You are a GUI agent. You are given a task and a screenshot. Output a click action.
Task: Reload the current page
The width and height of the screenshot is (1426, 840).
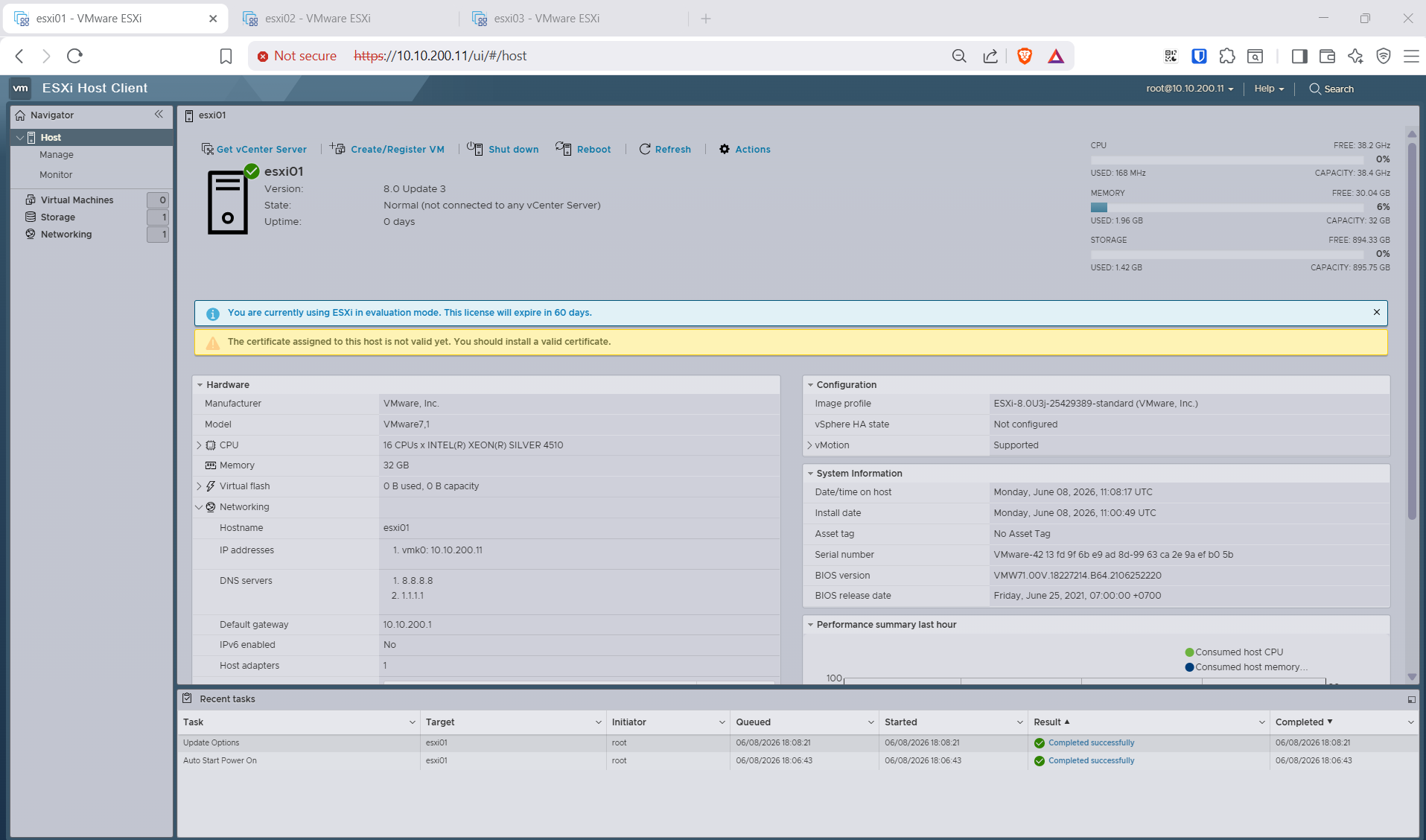tap(74, 56)
